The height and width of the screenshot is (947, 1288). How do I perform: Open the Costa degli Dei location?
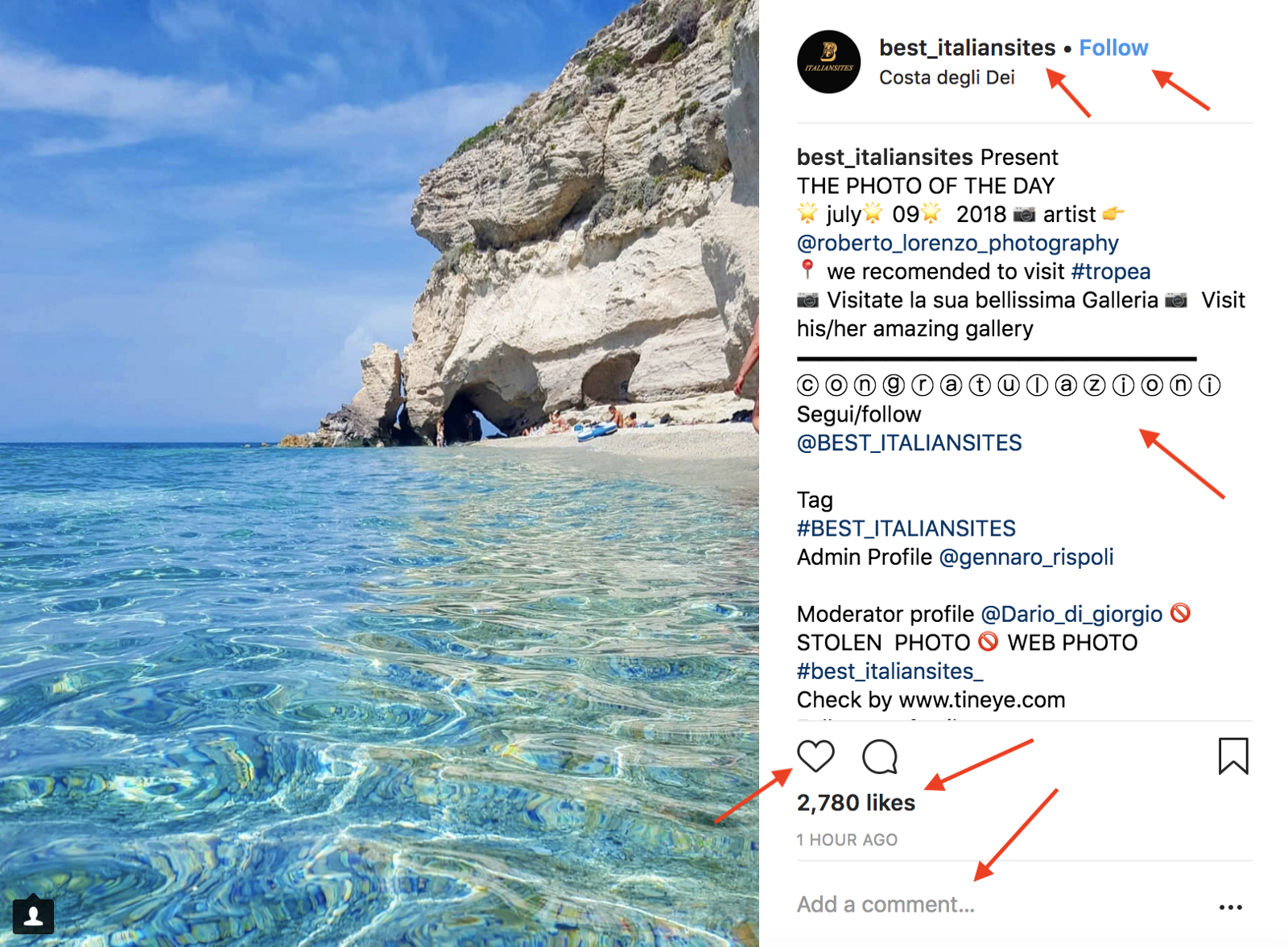pyautogui.click(x=947, y=78)
